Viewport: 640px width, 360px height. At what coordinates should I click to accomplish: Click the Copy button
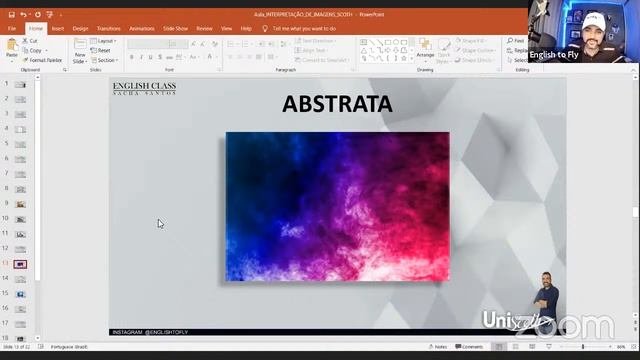pyautogui.click(x=32, y=51)
